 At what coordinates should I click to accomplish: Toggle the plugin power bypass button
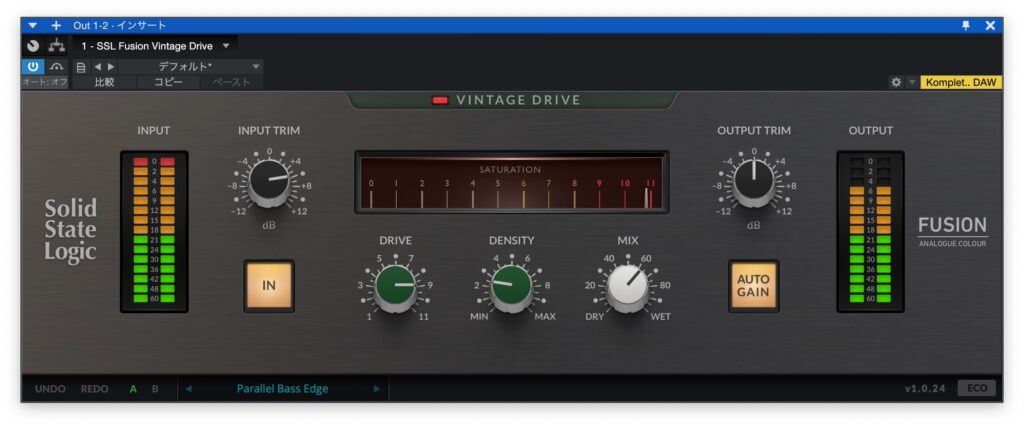(34, 66)
